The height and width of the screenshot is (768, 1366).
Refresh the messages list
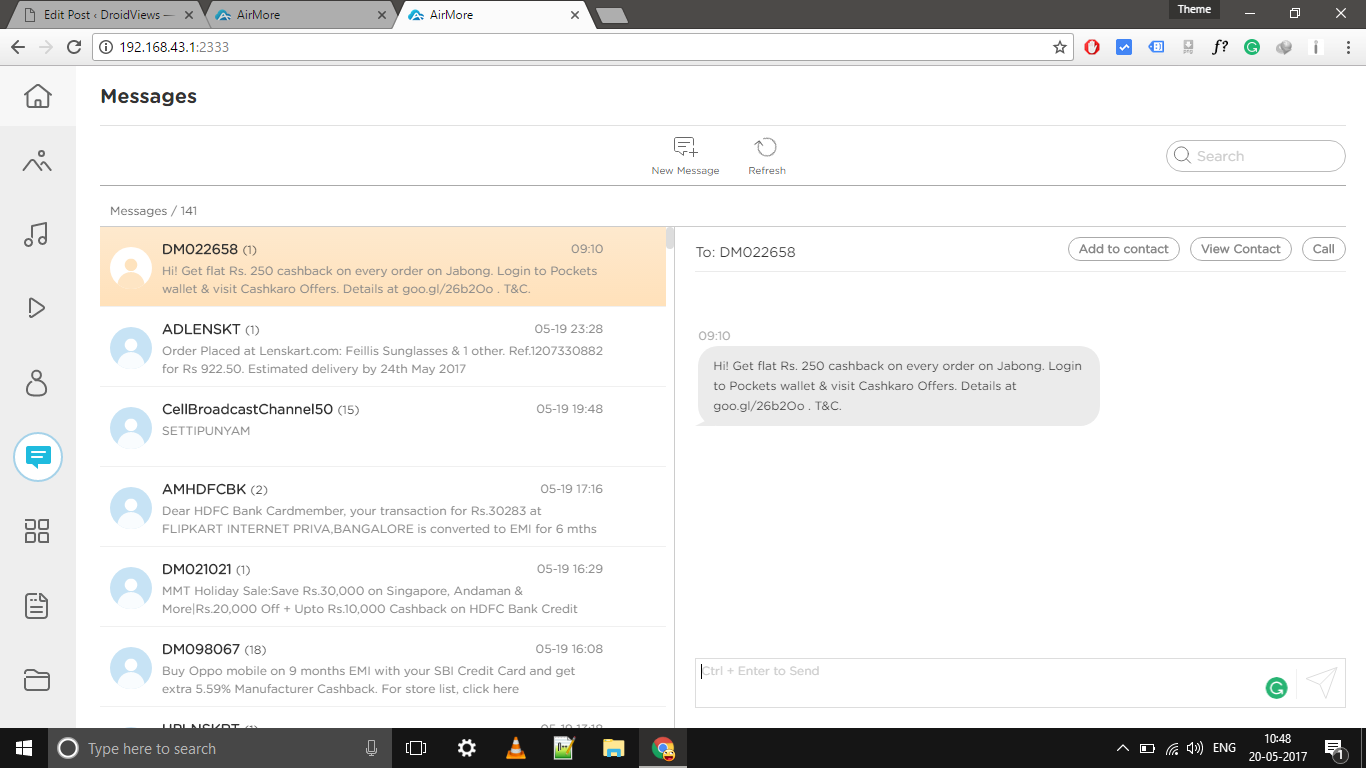coord(767,156)
